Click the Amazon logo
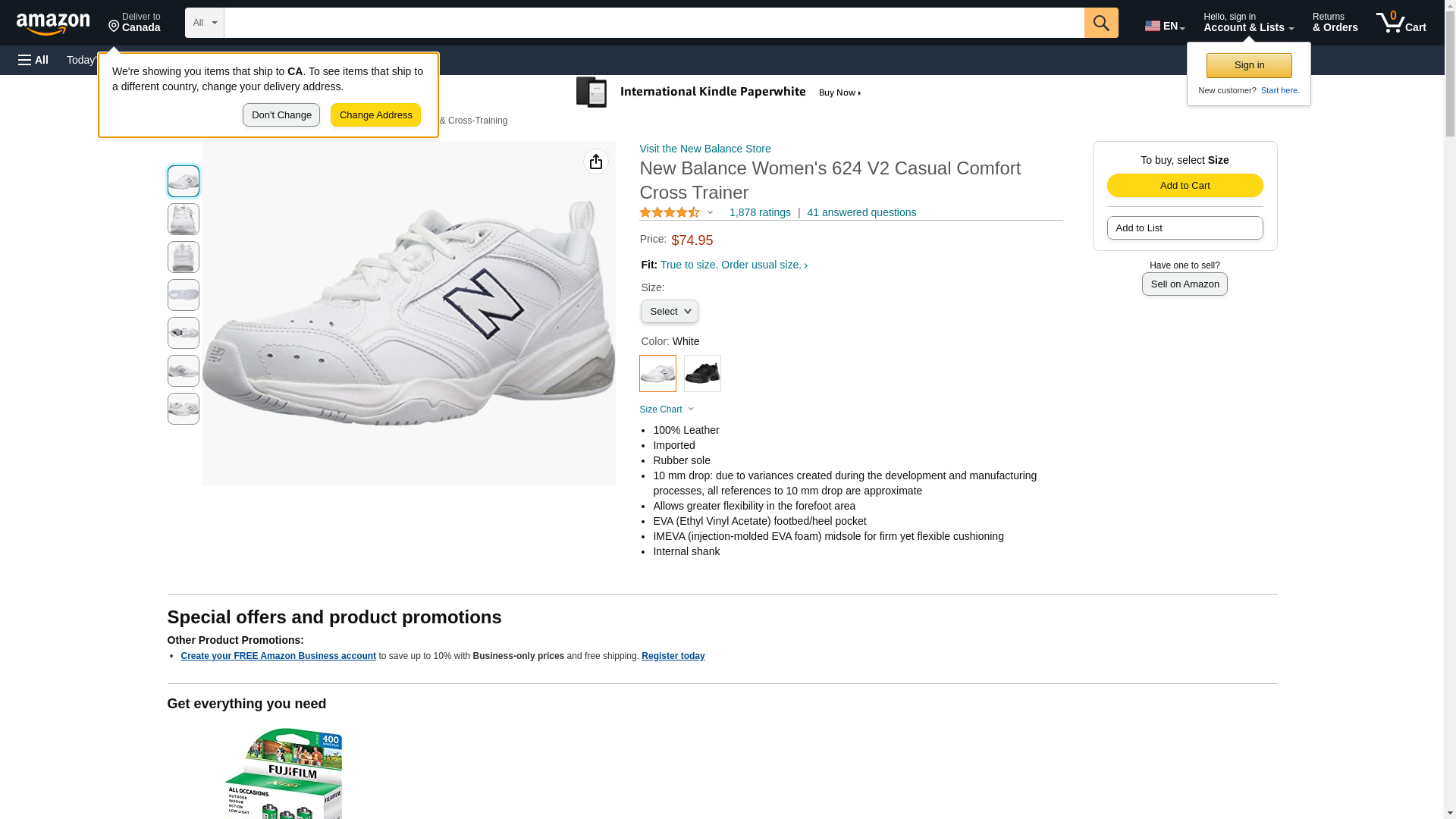Image resolution: width=1456 pixels, height=819 pixels. point(53,24)
